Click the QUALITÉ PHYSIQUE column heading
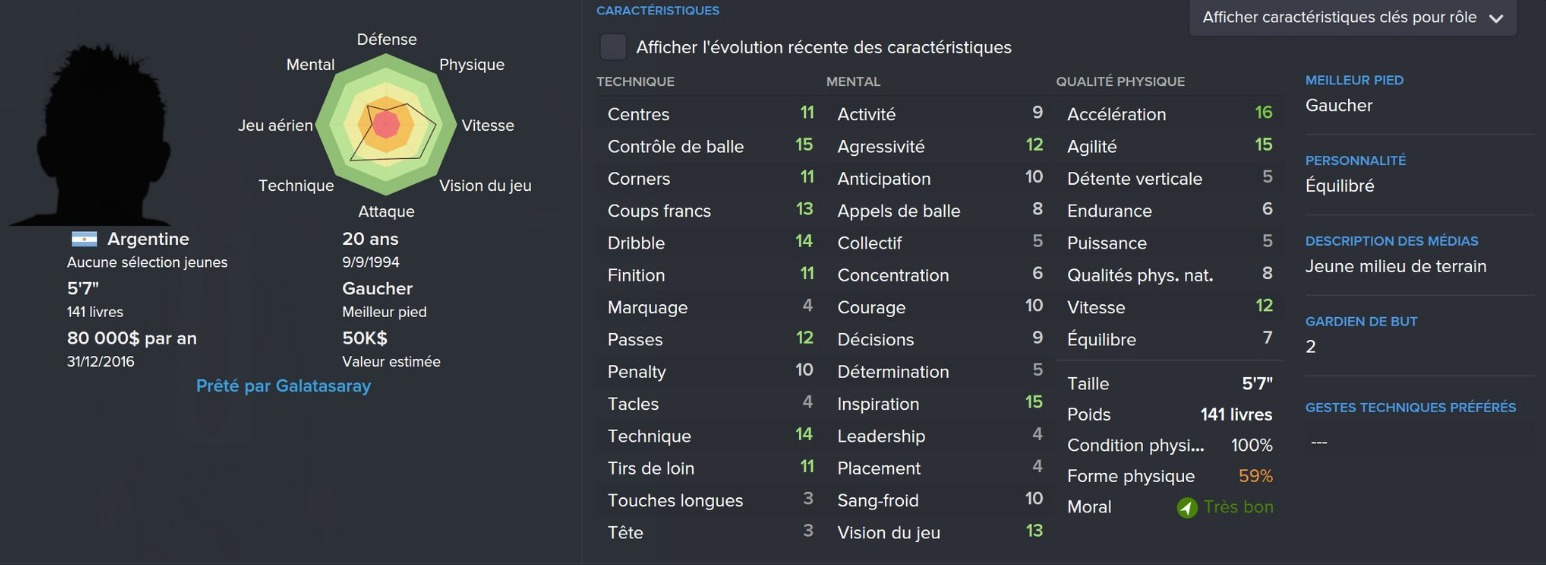1546x565 pixels. [1120, 82]
